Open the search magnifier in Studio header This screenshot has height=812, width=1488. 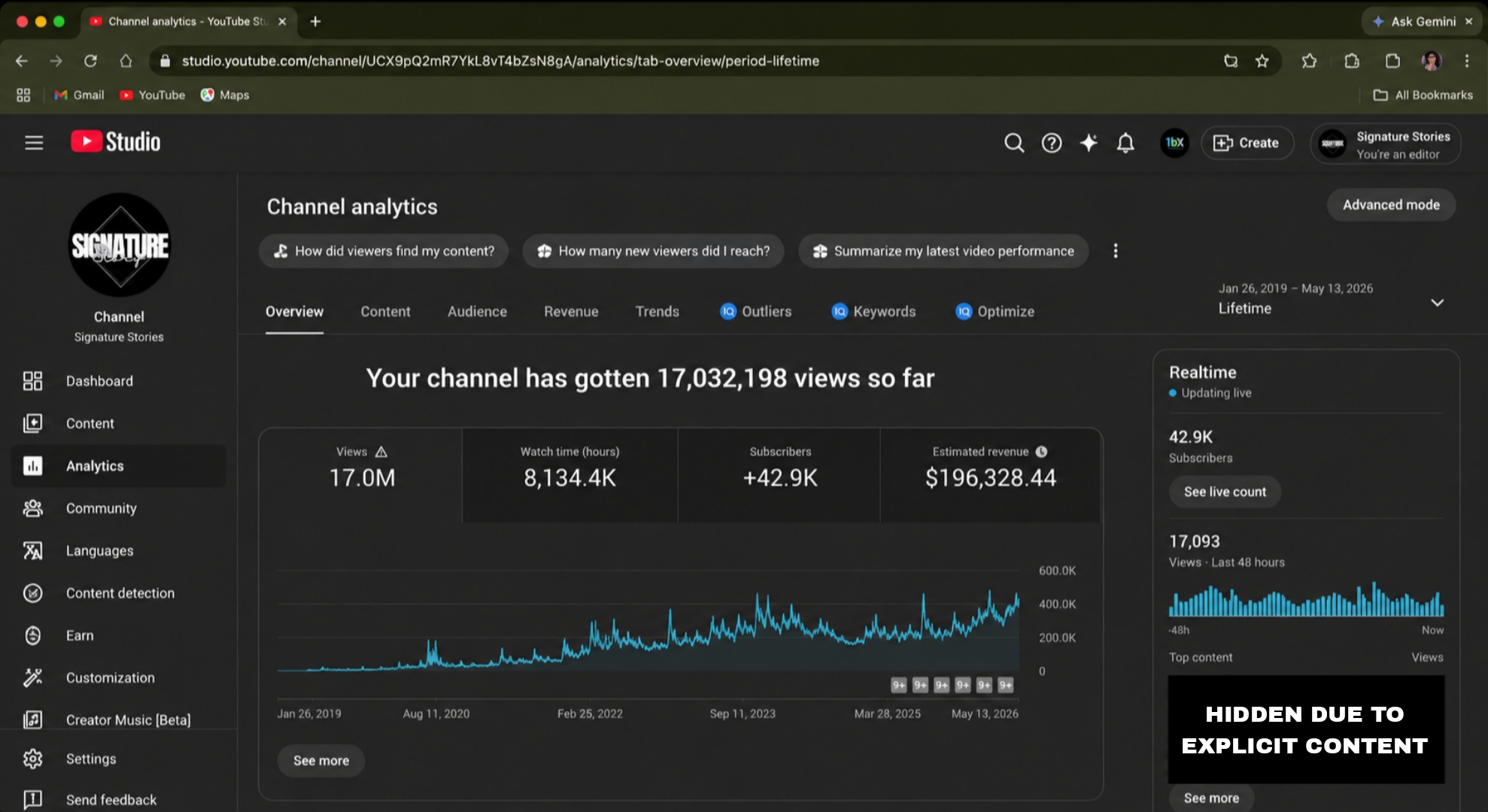(x=1014, y=143)
